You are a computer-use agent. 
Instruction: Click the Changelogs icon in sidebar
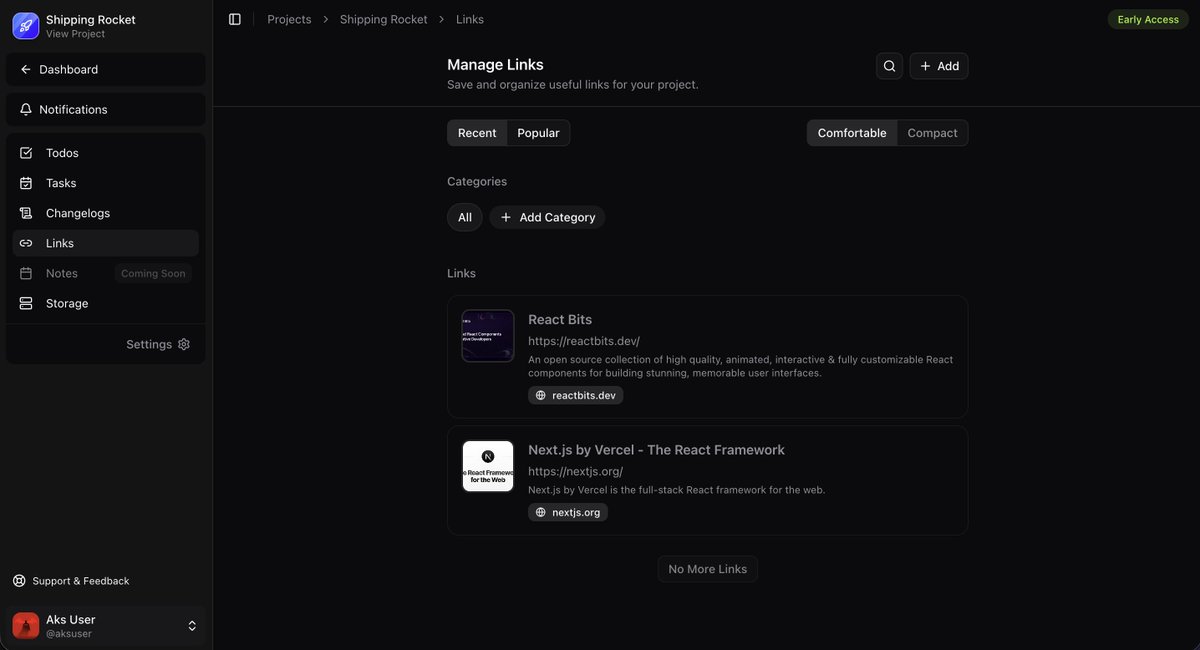[26, 213]
